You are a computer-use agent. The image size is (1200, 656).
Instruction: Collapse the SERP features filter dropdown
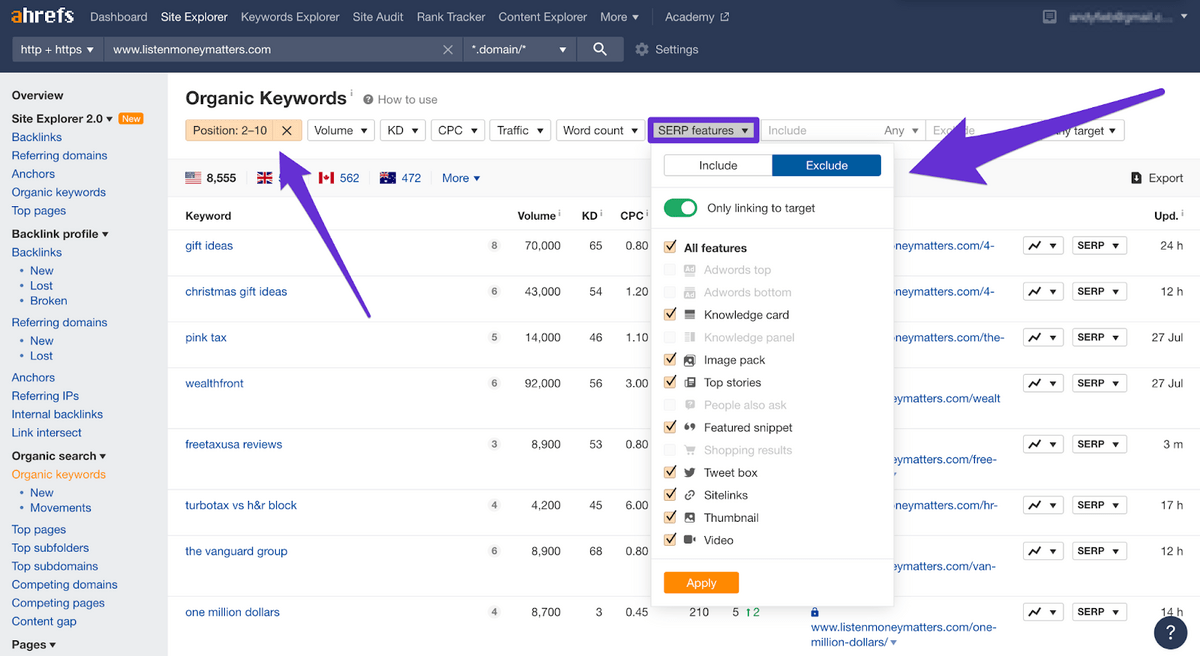(x=704, y=130)
